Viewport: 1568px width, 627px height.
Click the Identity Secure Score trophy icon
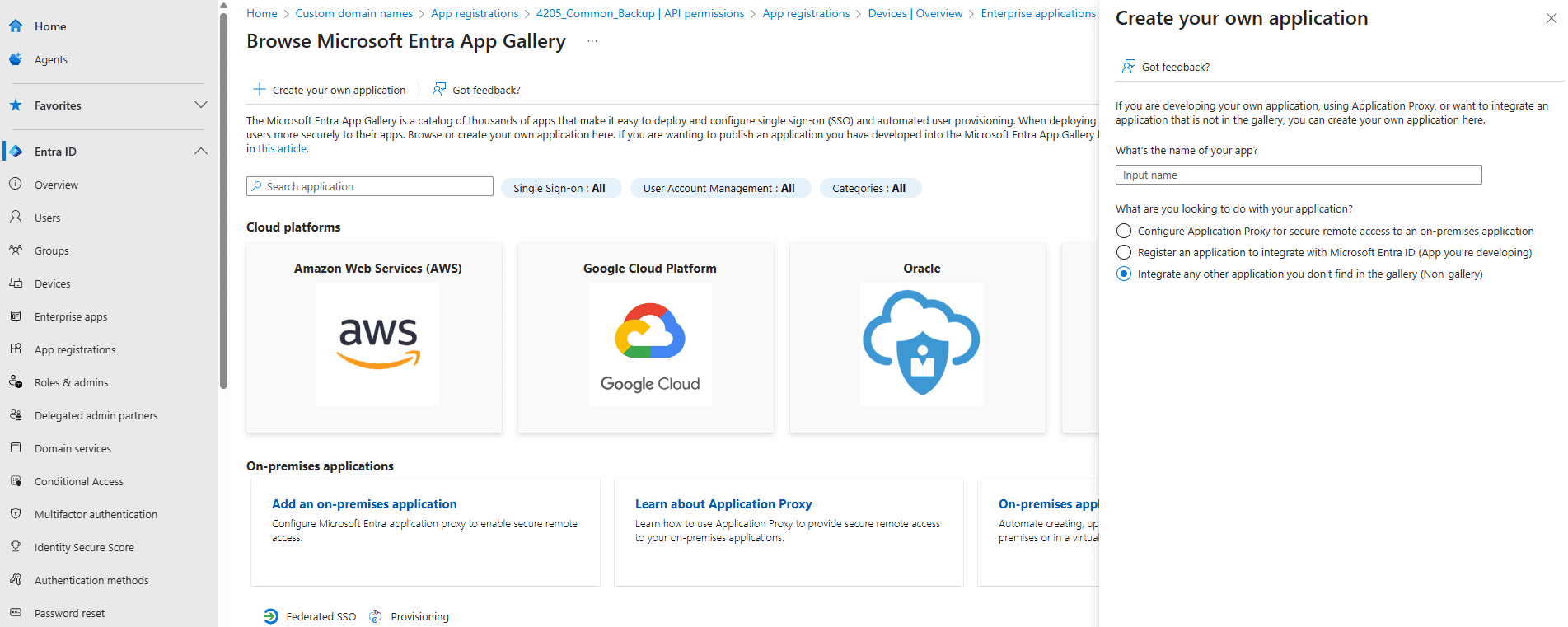point(16,547)
